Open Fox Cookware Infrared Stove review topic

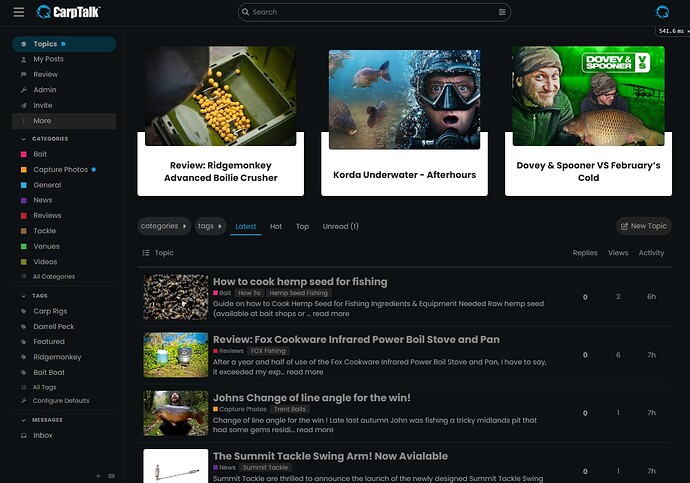356,340
